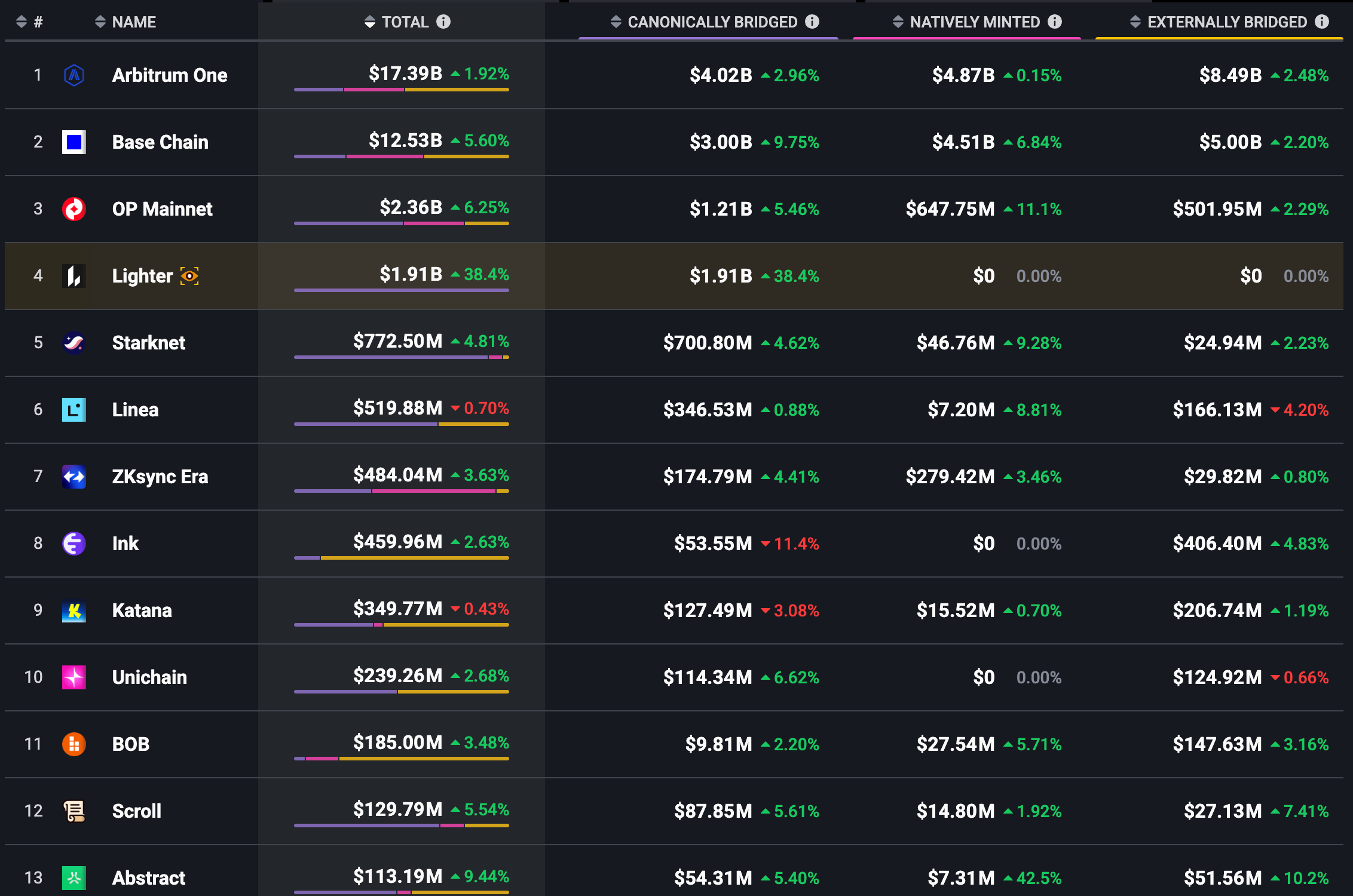Open info icon beside Canonically Bridged
The image size is (1353, 896).
pos(812,22)
